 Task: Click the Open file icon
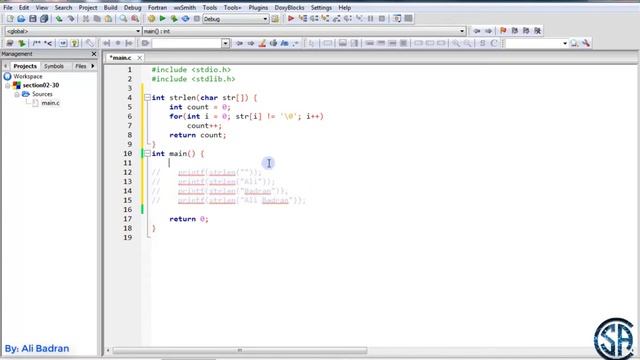click(x=21, y=19)
